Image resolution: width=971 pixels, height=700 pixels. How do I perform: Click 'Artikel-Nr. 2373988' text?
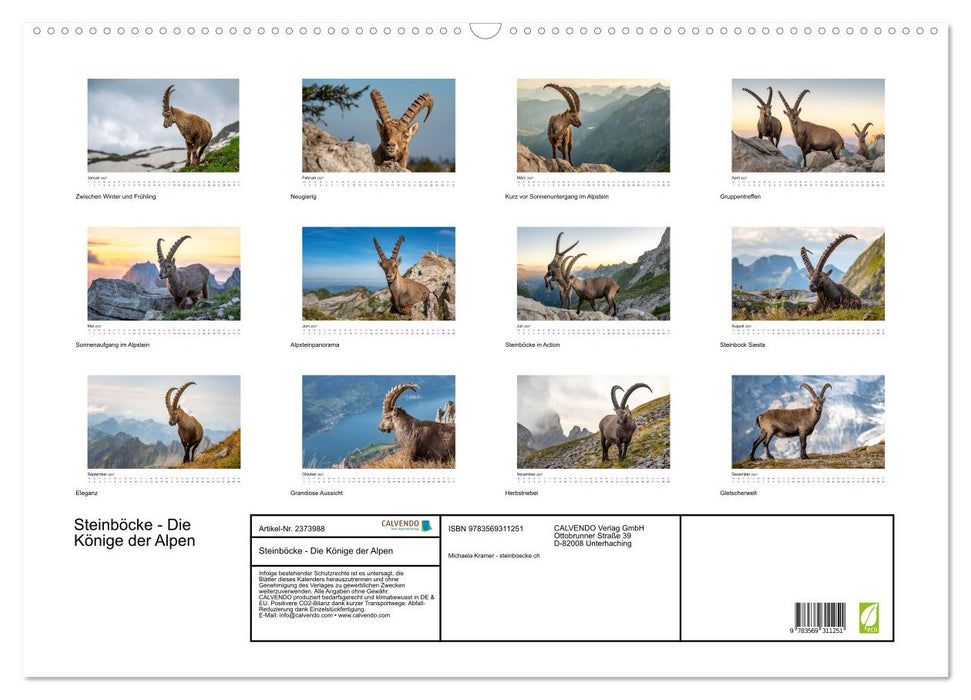pyautogui.click(x=292, y=528)
